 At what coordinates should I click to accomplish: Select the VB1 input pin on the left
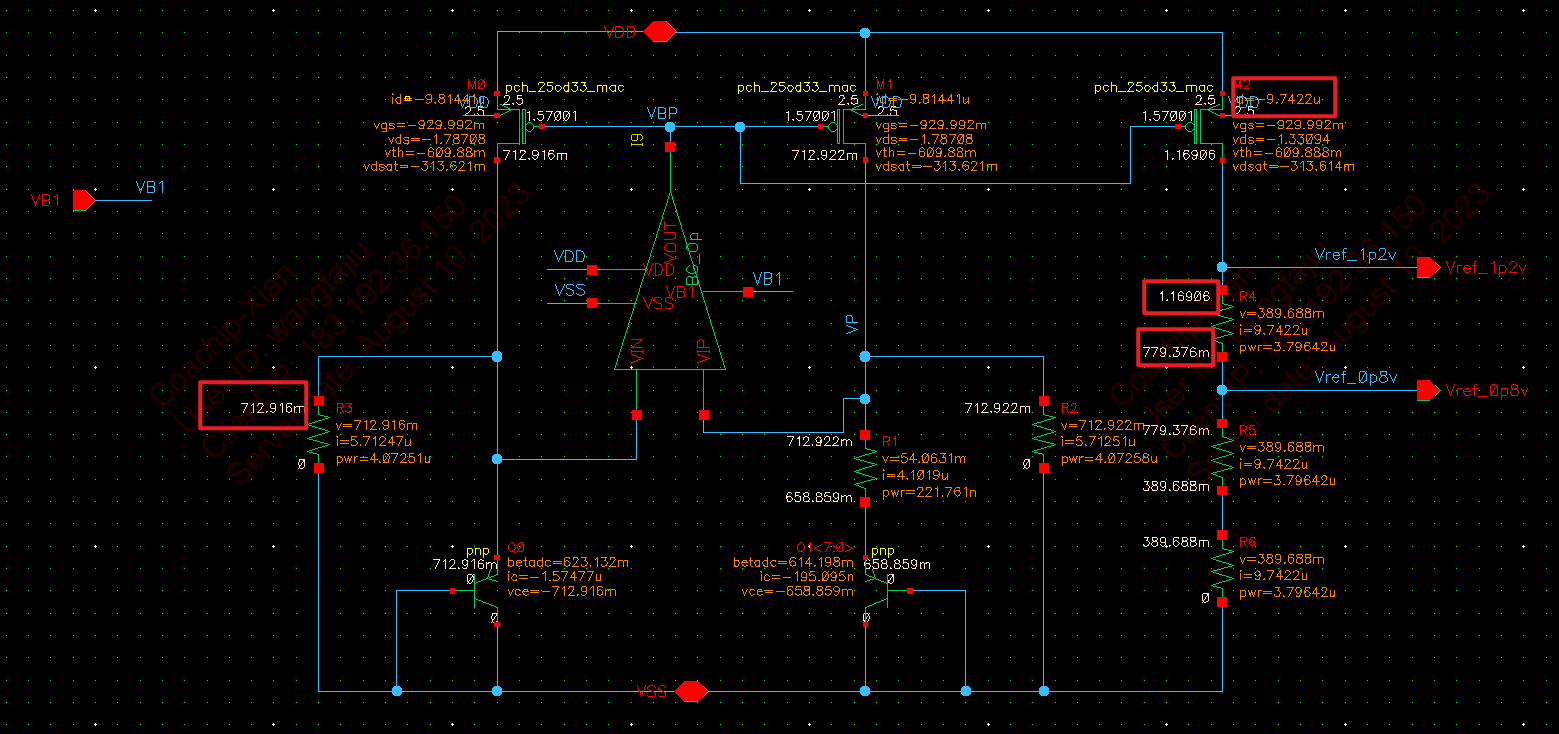83,200
